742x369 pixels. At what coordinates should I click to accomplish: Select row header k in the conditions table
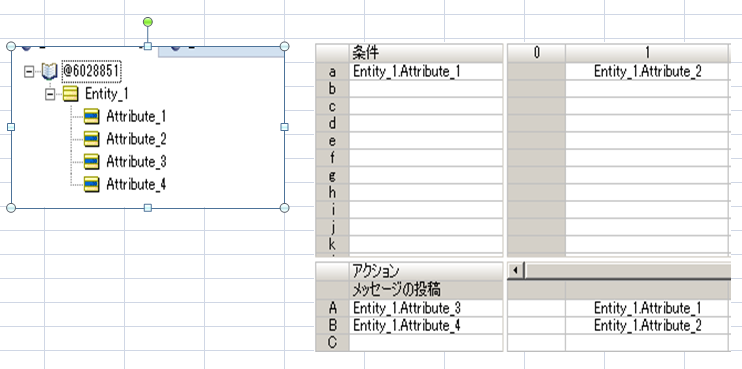pos(332,245)
